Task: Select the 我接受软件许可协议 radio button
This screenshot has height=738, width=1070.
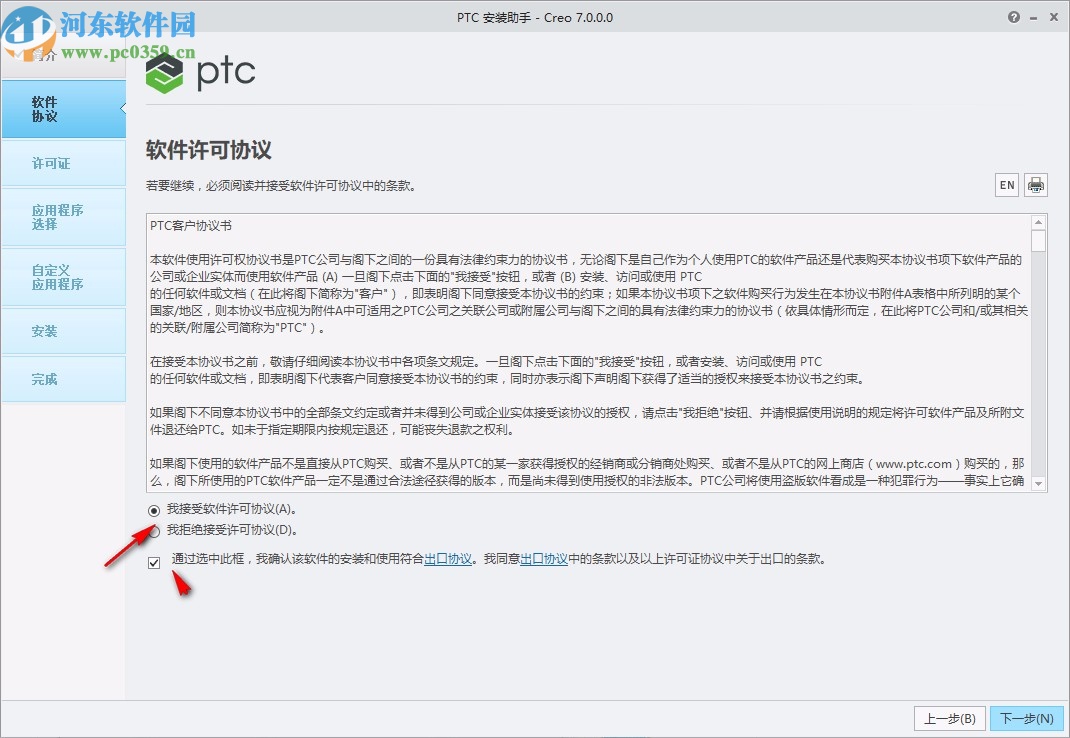Action: tap(153, 510)
